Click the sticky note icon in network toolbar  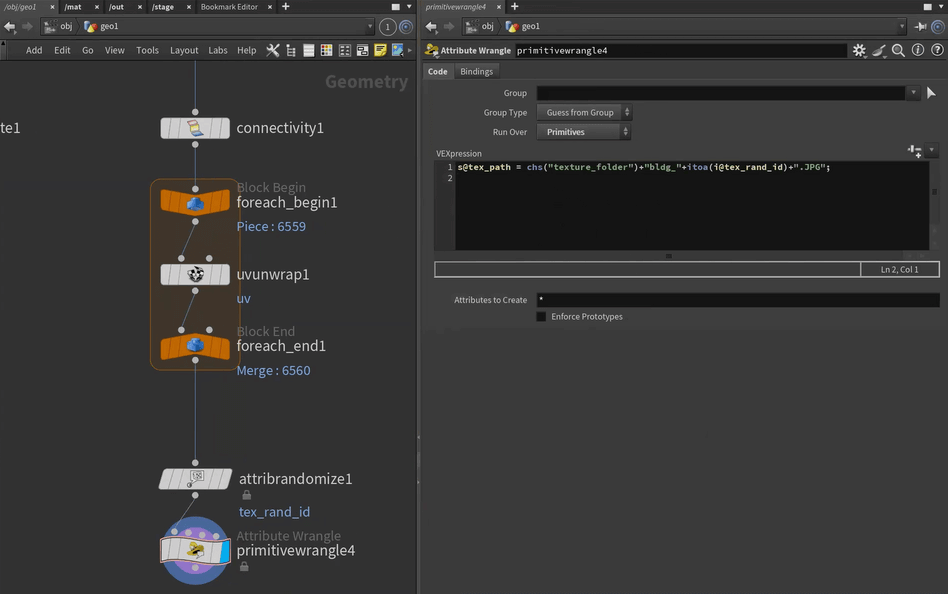[380, 50]
